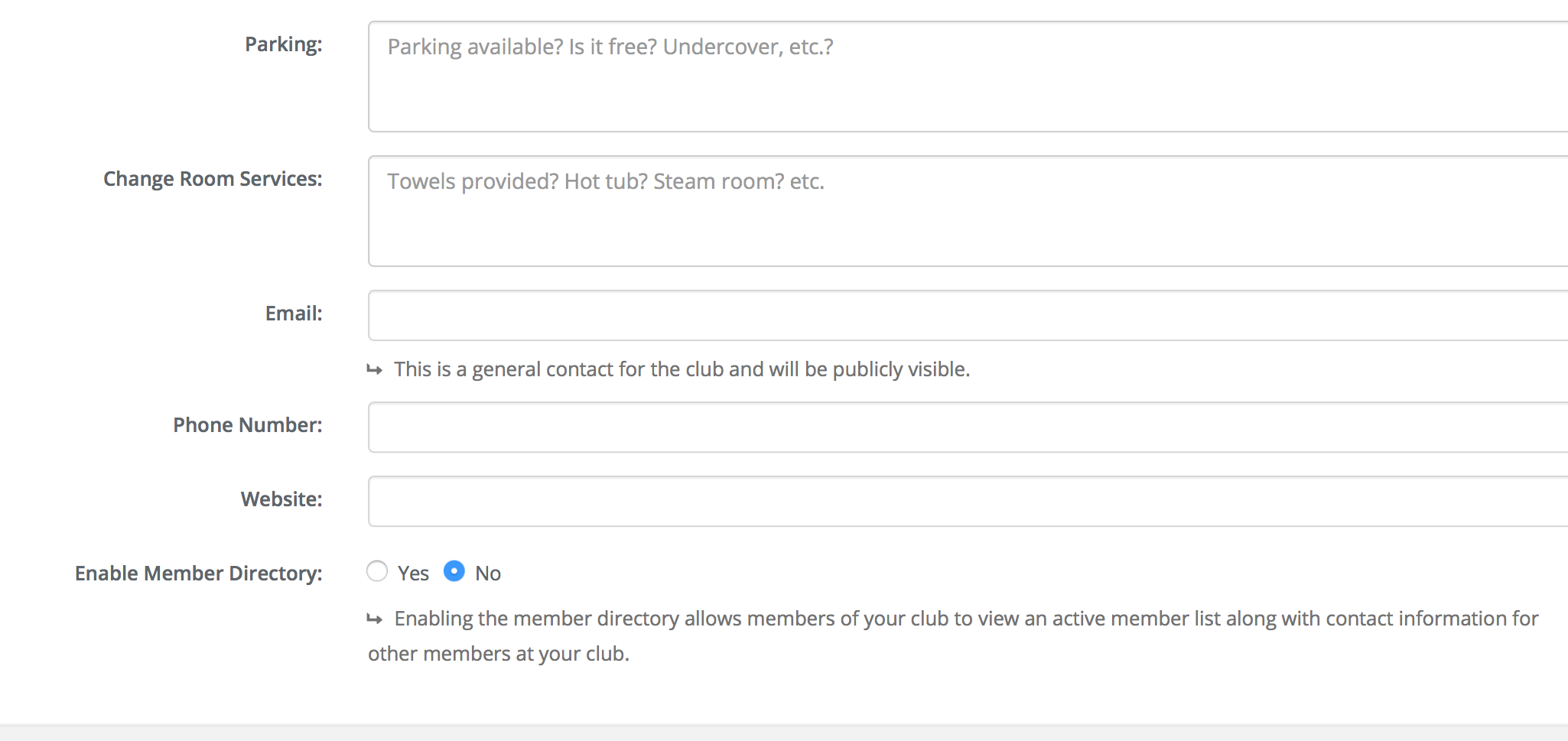Focus the Parking text area
Viewport: 1568px width, 741px height.
point(968,76)
